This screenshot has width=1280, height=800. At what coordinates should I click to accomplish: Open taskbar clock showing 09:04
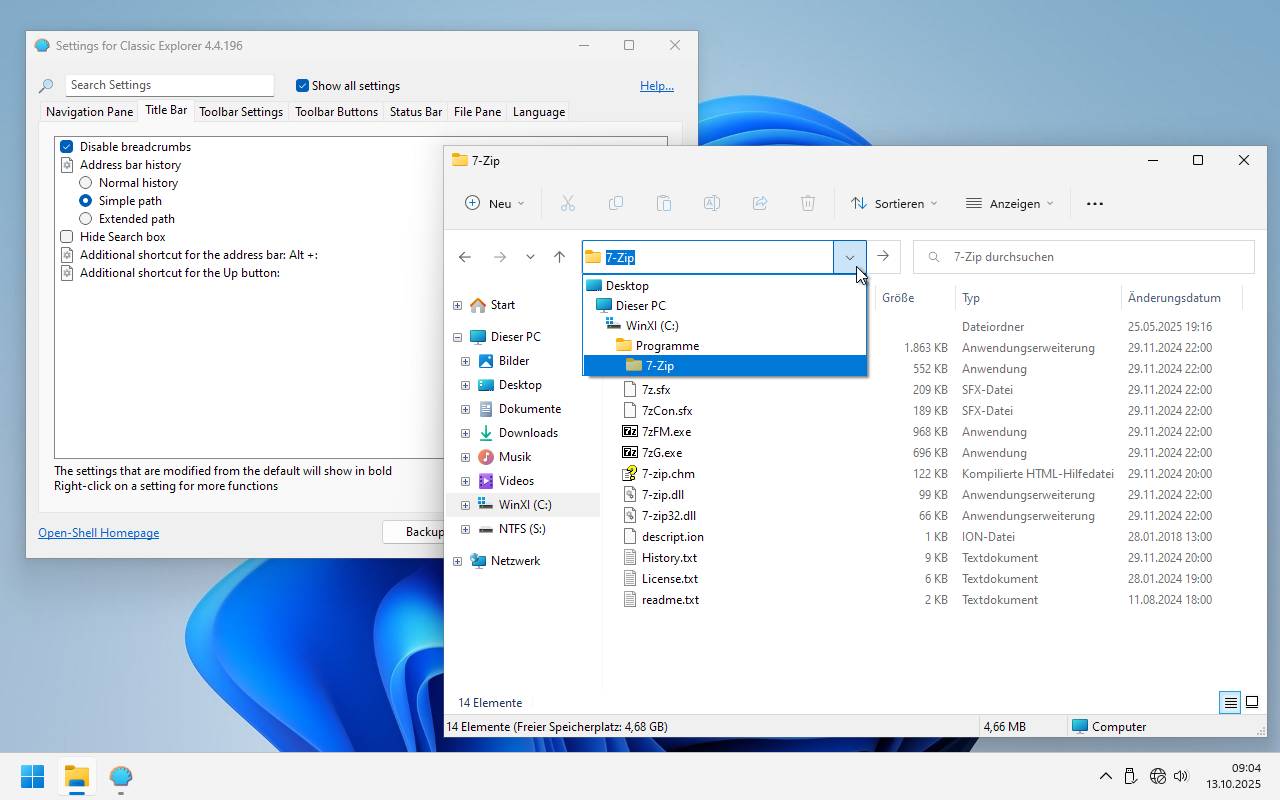coord(1233,776)
